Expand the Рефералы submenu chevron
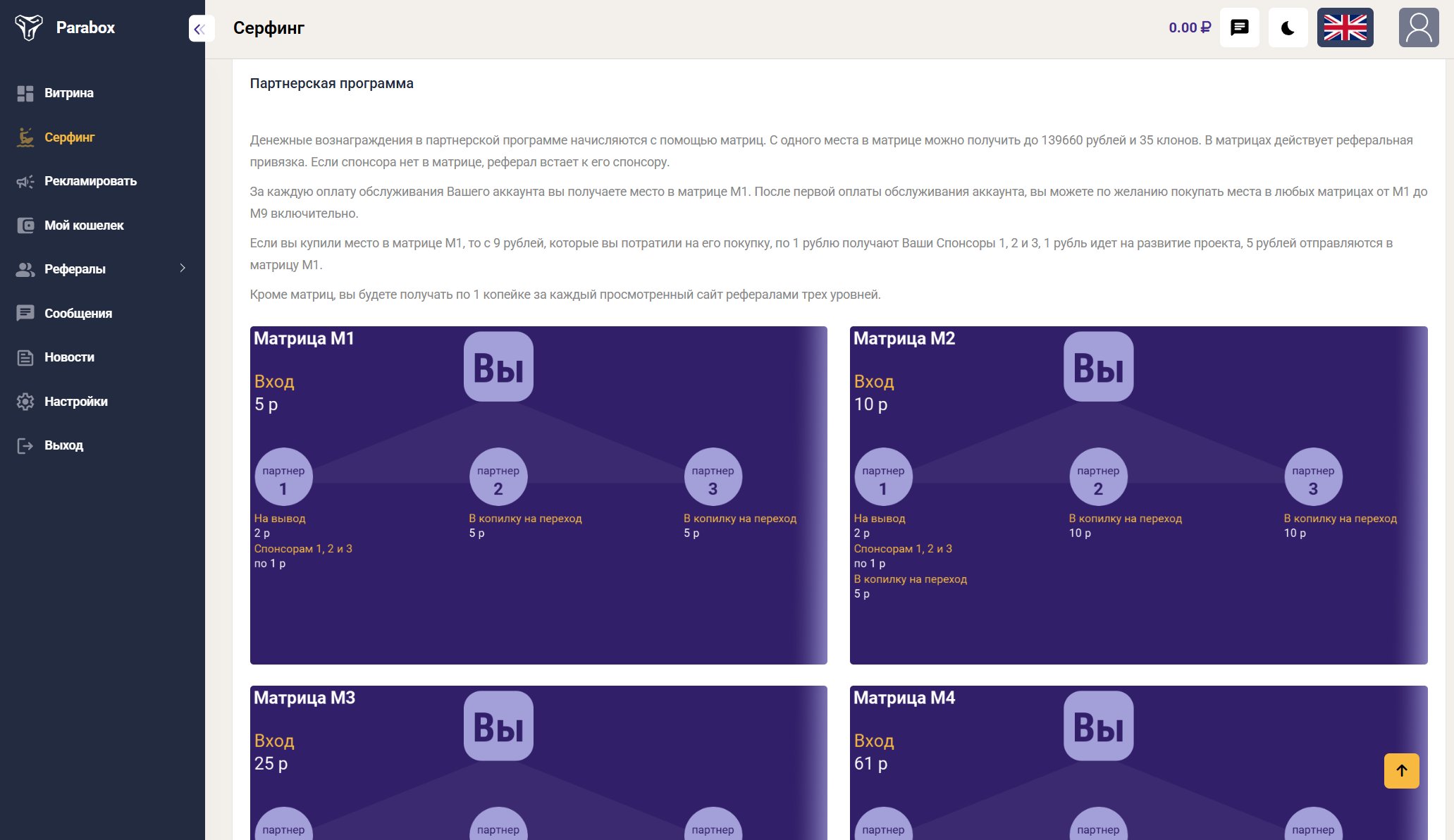This screenshot has height=840, width=1454. click(183, 268)
